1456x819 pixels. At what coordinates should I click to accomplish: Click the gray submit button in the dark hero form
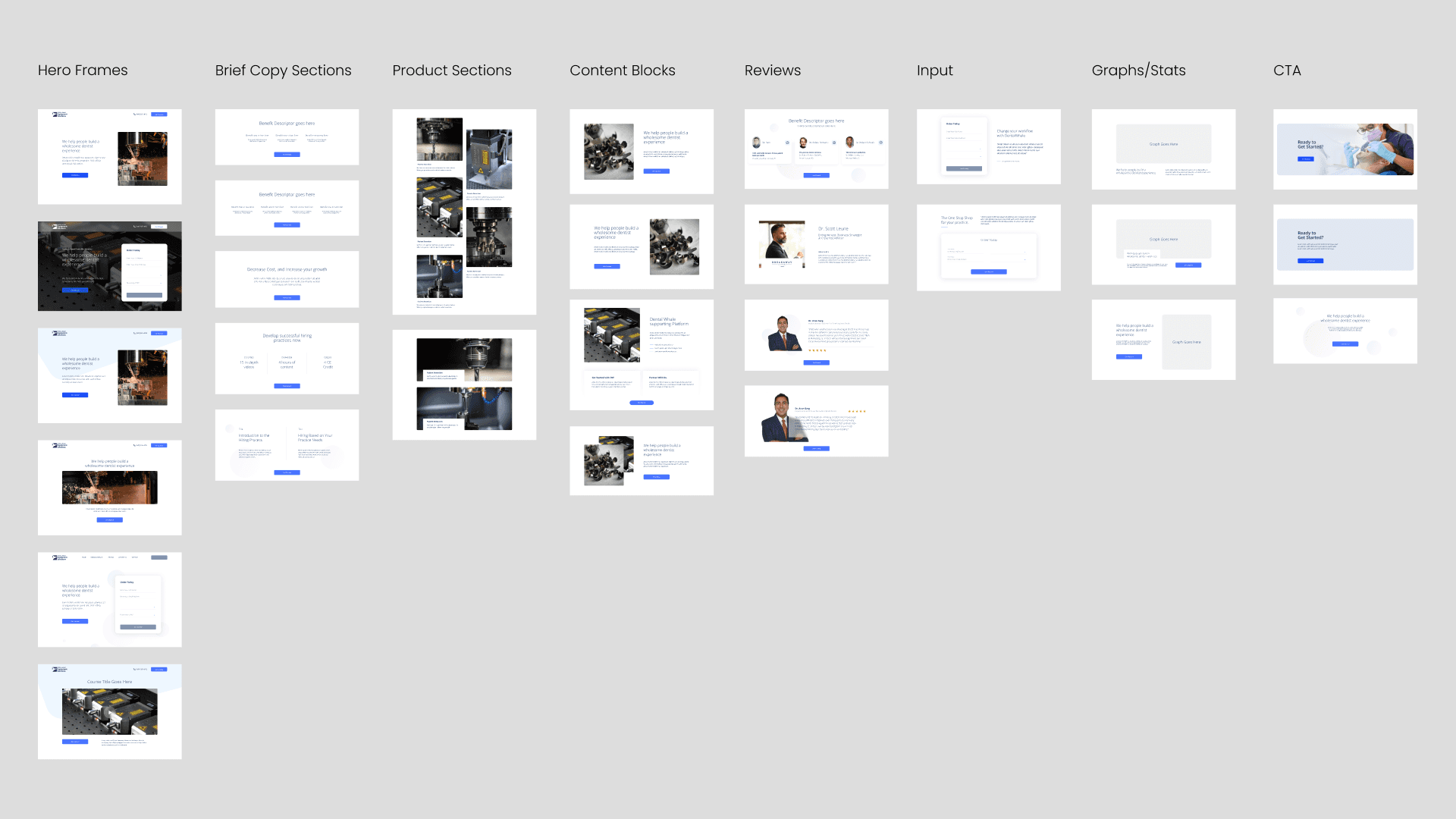[145, 295]
